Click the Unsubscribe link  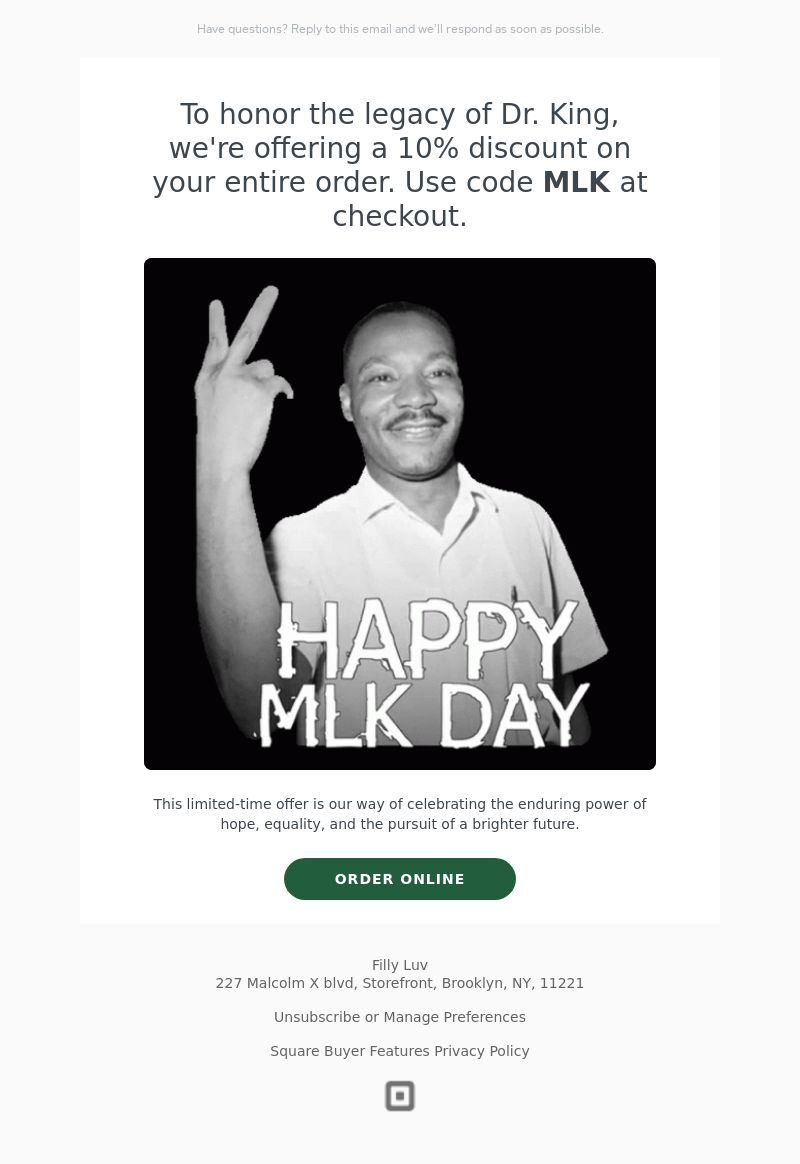pyautogui.click(x=317, y=1017)
